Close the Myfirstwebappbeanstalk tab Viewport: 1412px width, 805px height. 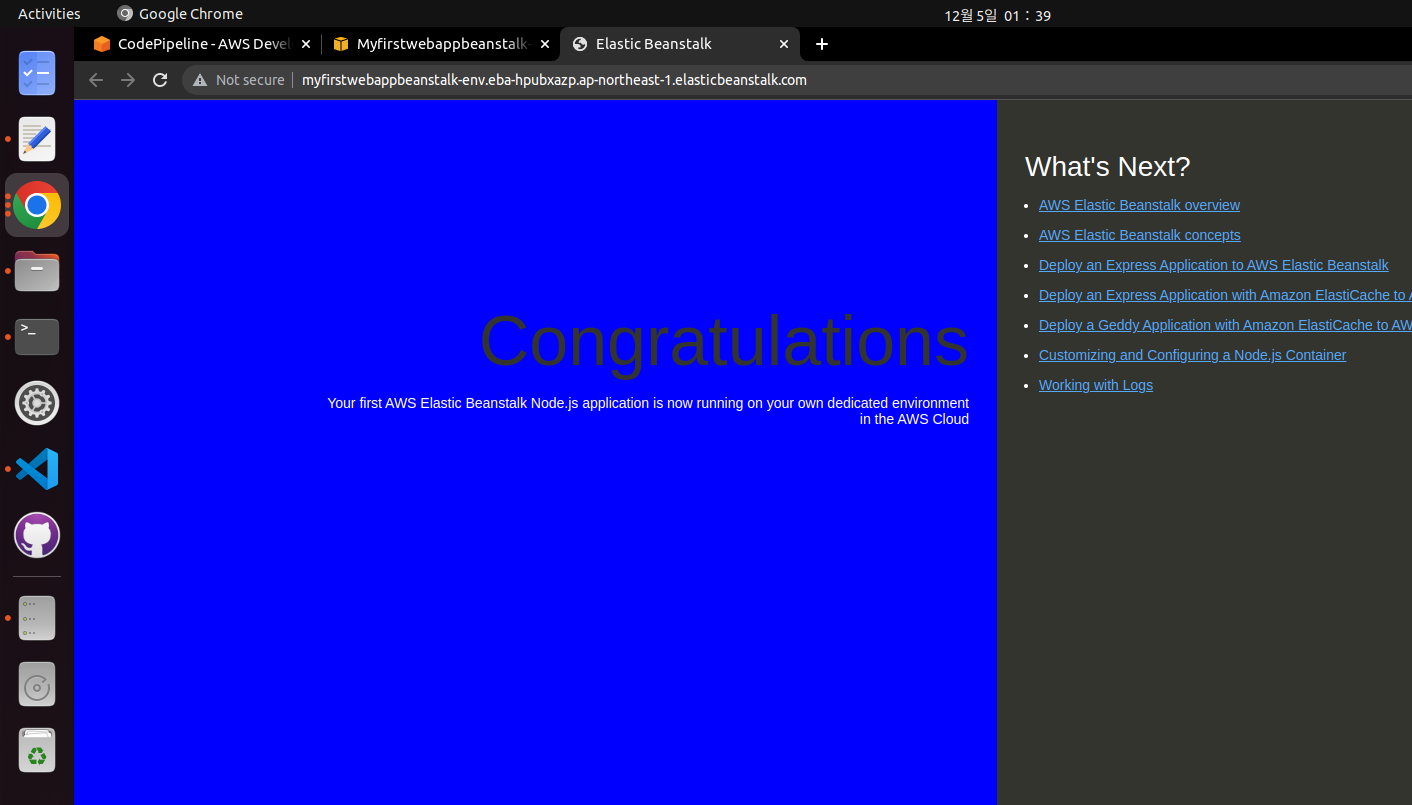click(544, 44)
